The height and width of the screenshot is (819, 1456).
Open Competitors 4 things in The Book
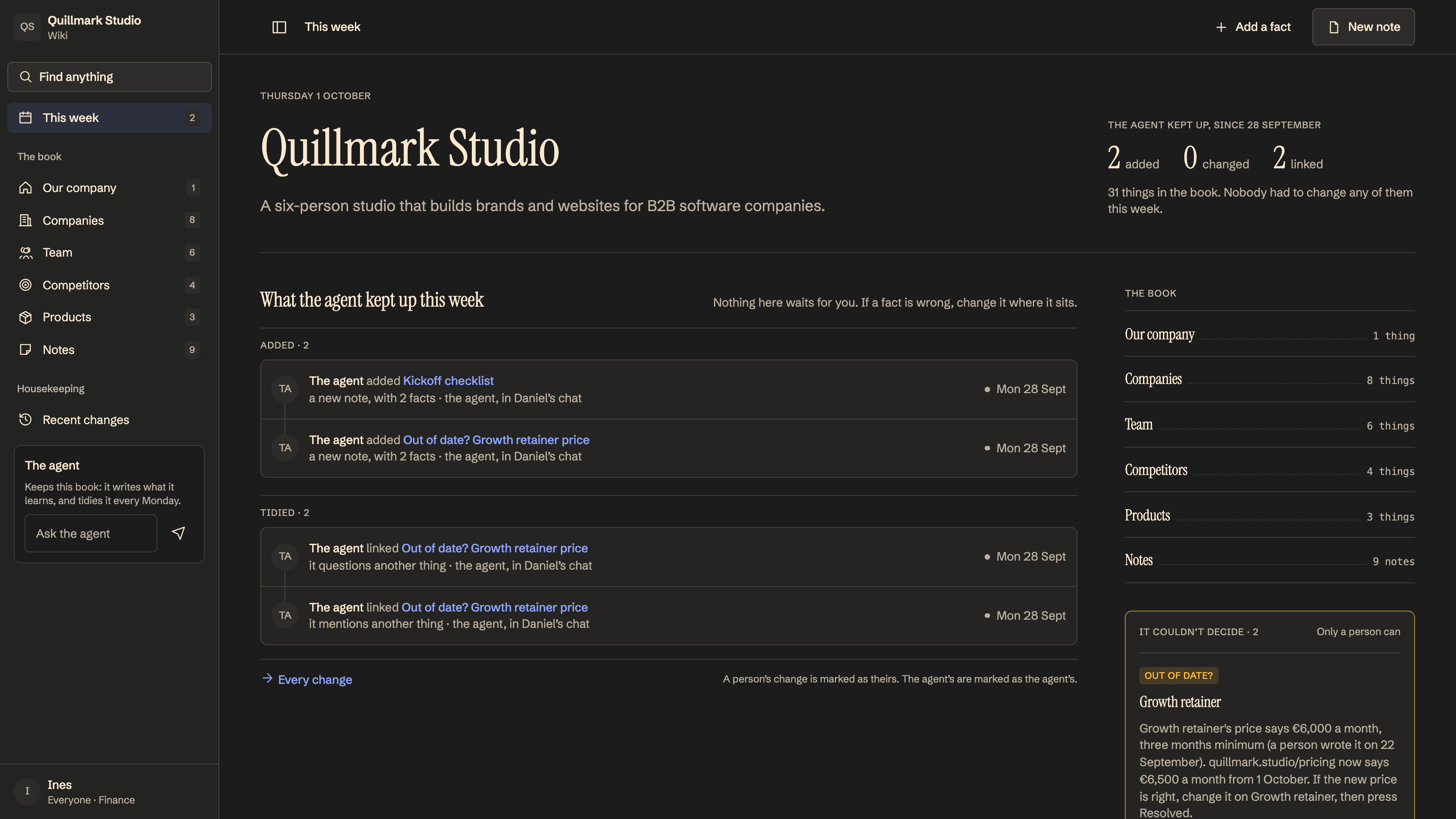coord(1269,470)
